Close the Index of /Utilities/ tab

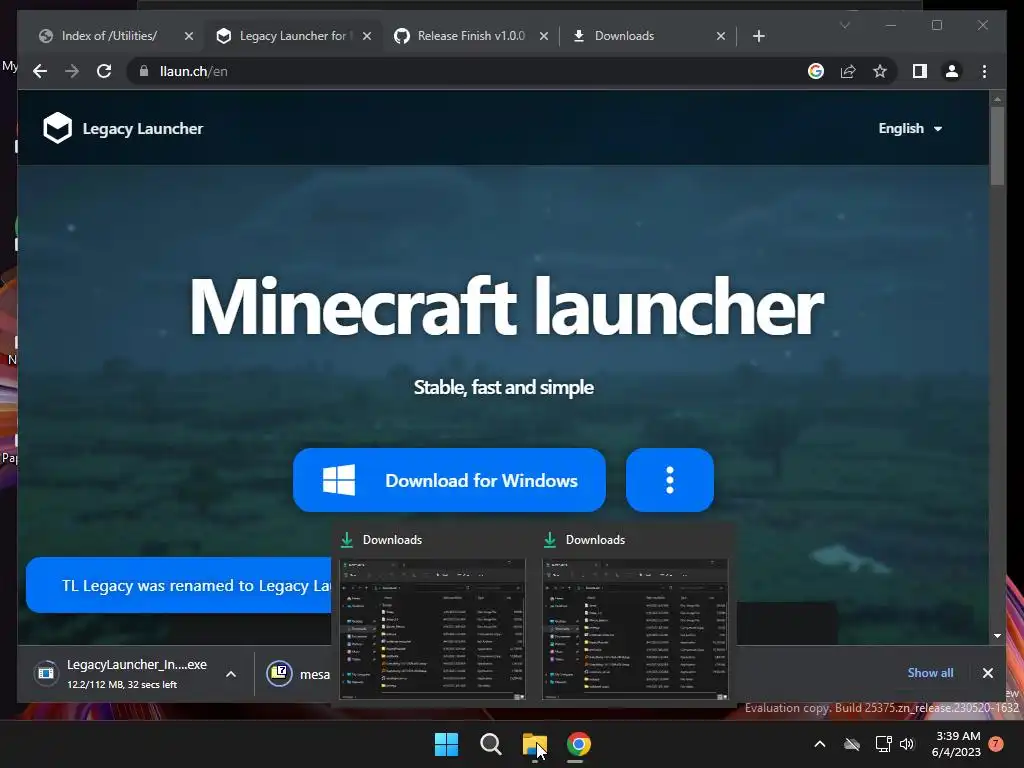189,36
